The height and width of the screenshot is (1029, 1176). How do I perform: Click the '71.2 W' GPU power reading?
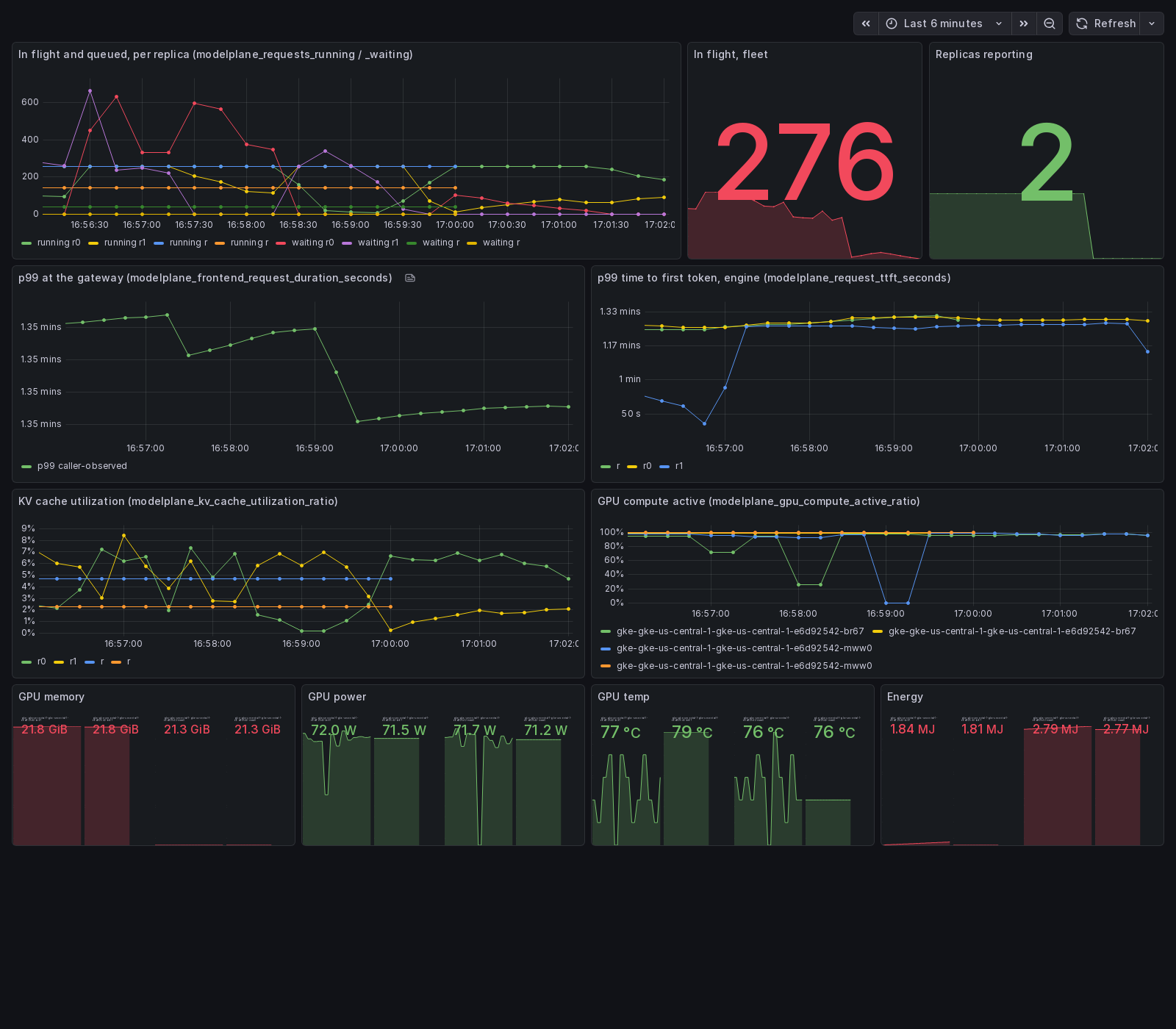[545, 730]
